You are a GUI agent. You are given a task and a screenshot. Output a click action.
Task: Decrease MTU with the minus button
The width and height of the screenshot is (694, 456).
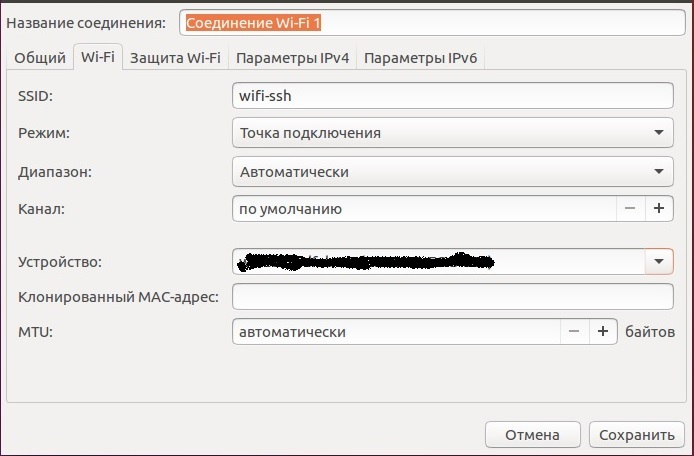[x=574, y=331]
